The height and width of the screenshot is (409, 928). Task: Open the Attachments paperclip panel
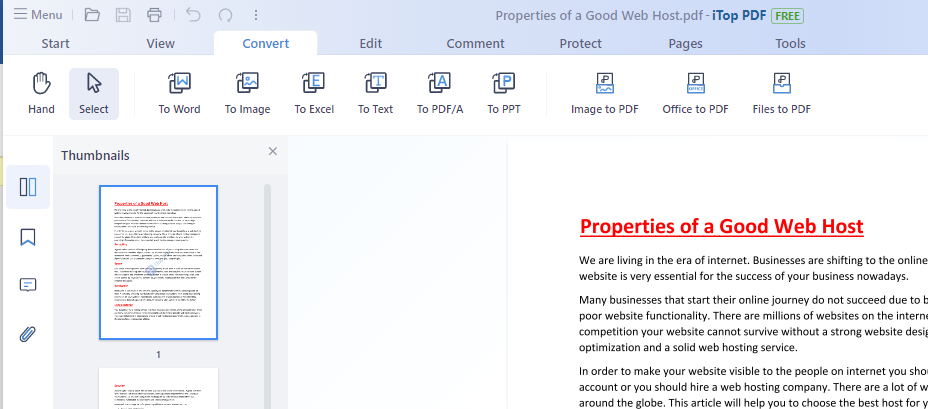click(28, 334)
